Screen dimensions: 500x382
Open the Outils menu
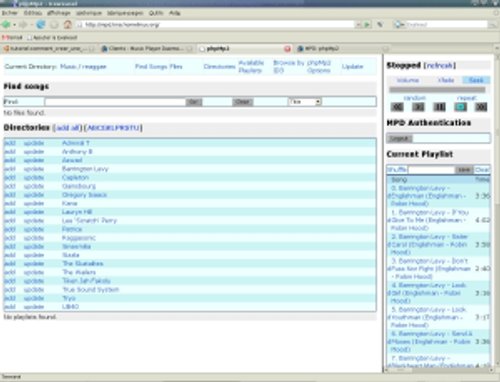point(156,13)
